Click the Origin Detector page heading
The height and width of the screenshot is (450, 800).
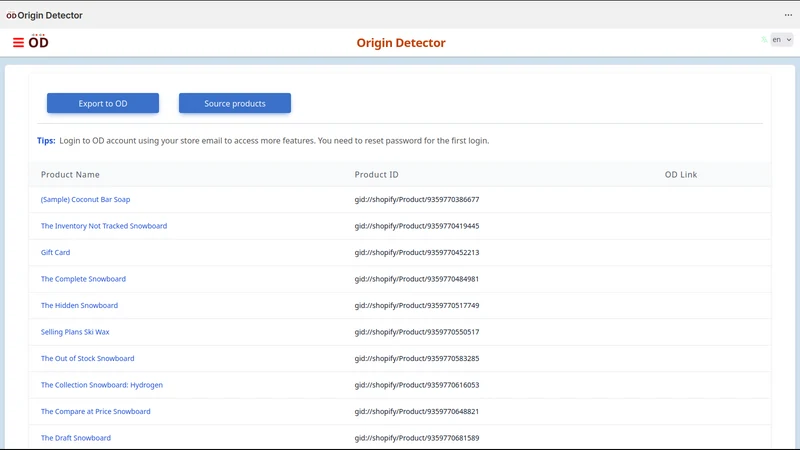click(401, 43)
